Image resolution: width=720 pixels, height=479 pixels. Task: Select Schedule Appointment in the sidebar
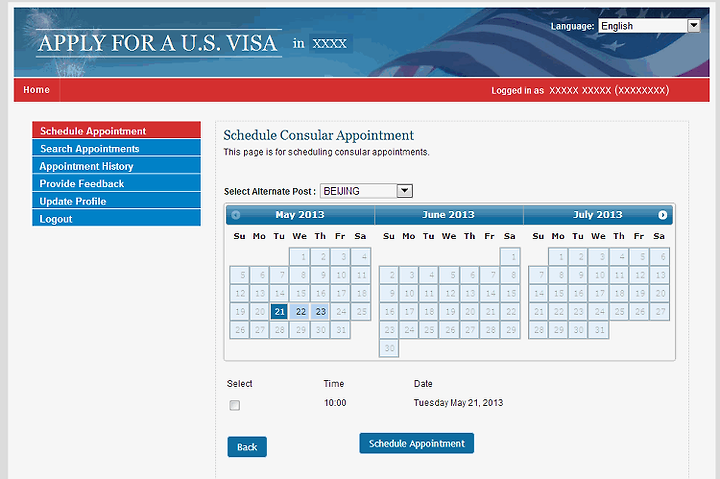tap(117, 130)
